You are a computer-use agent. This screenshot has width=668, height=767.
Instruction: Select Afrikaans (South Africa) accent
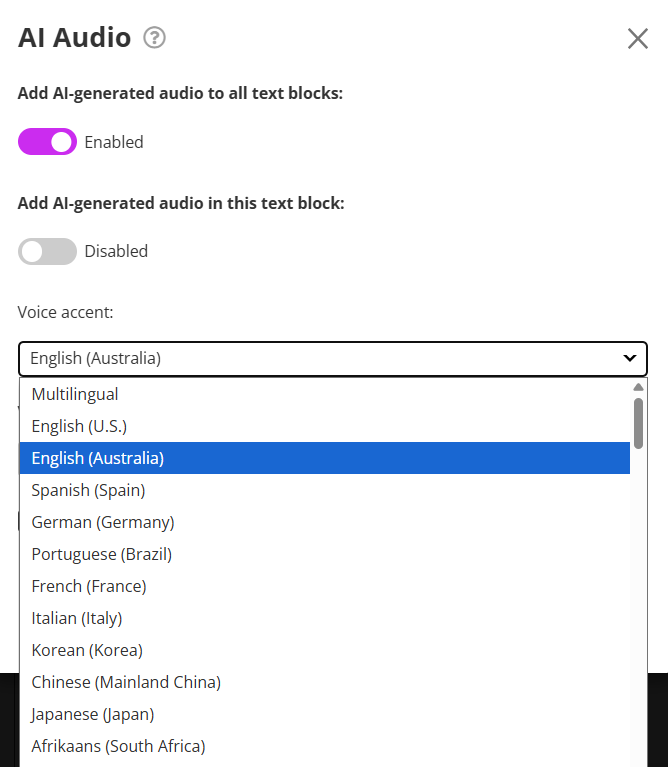tap(118, 746)
